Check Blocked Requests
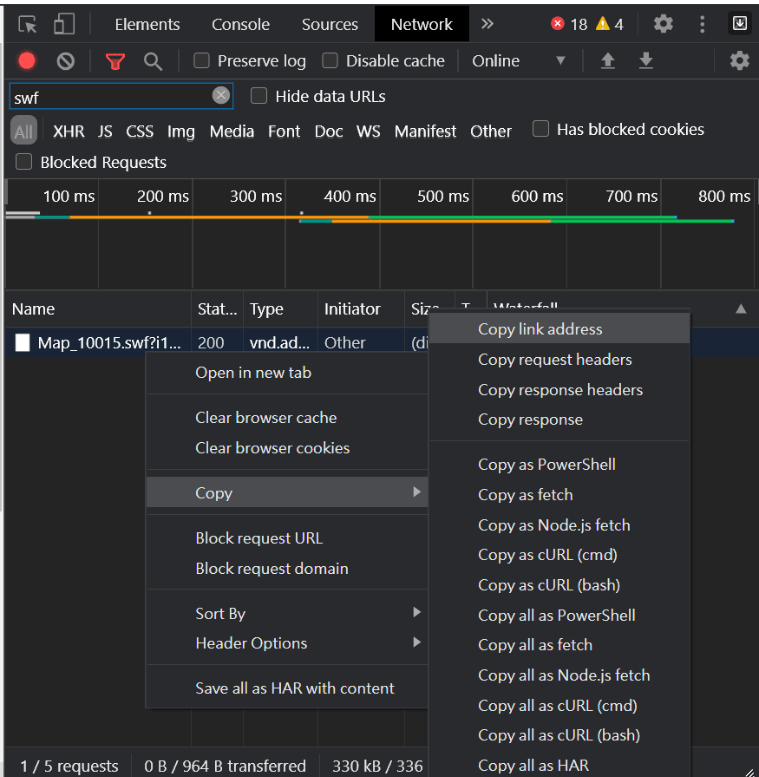The height and width of the screenshot is (777, 759). (24, 162)
